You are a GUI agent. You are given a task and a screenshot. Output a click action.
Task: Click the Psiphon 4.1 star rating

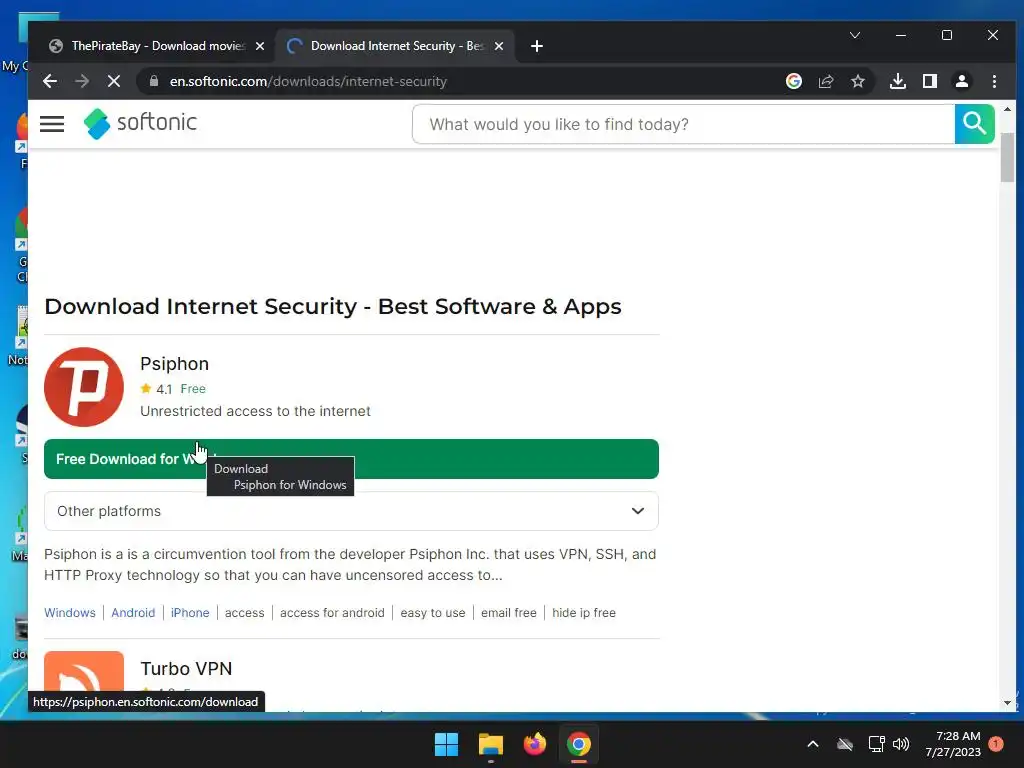[x=156, y=389]
